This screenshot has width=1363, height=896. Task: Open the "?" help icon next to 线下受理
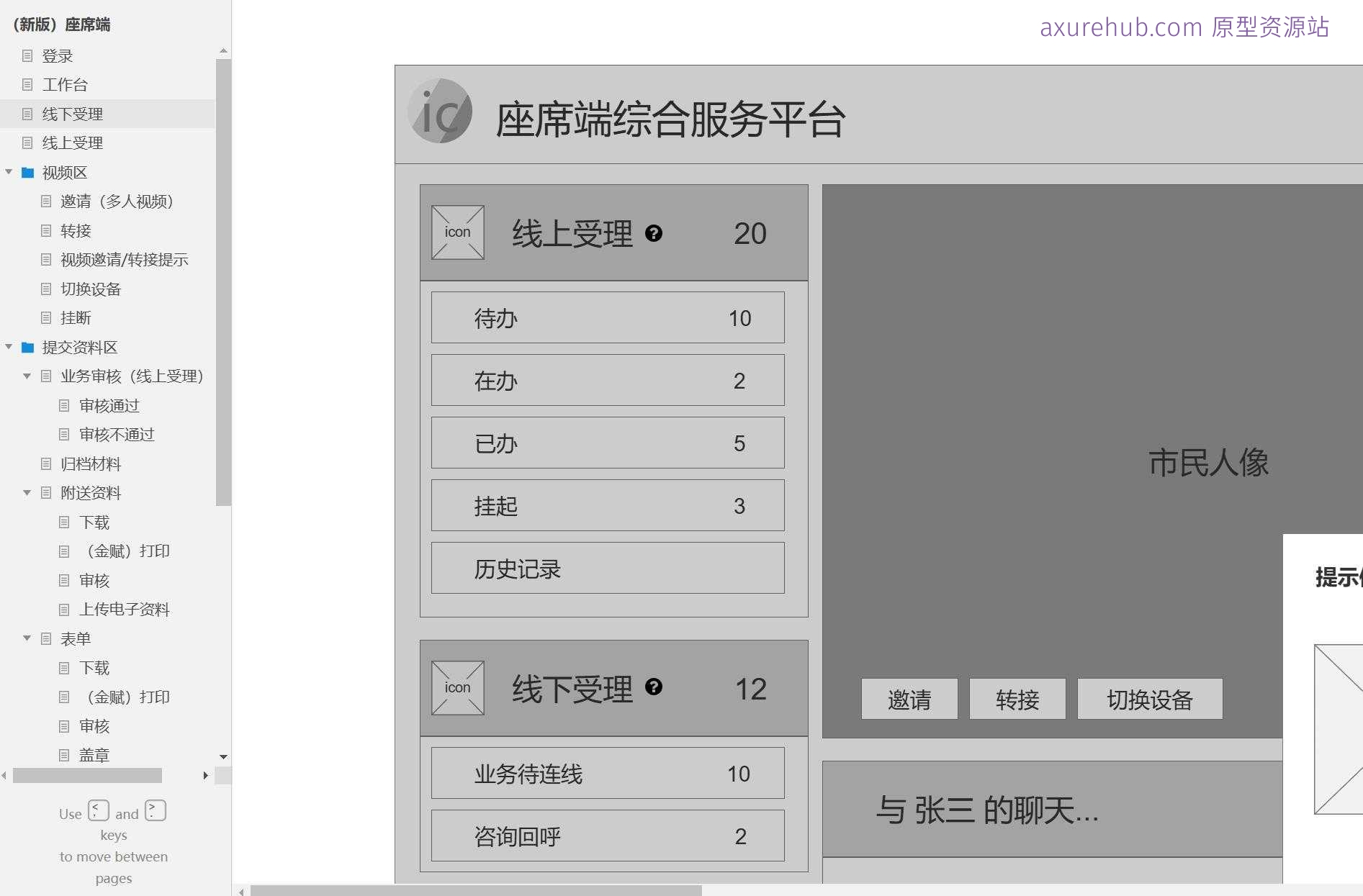coord(654,688)
